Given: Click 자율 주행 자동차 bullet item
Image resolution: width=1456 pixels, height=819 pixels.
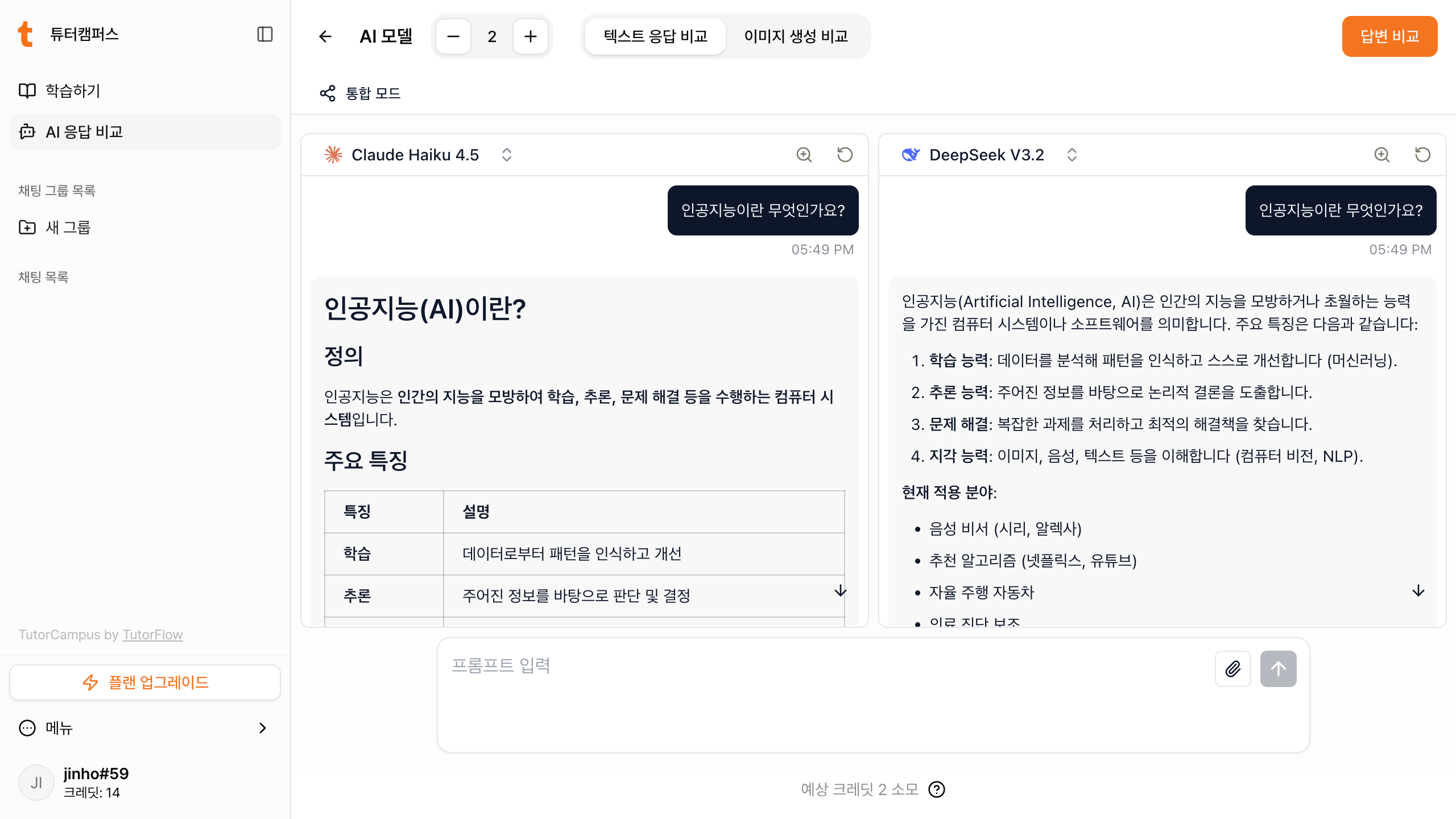Looking at the screenshot, I should [981, 593].
